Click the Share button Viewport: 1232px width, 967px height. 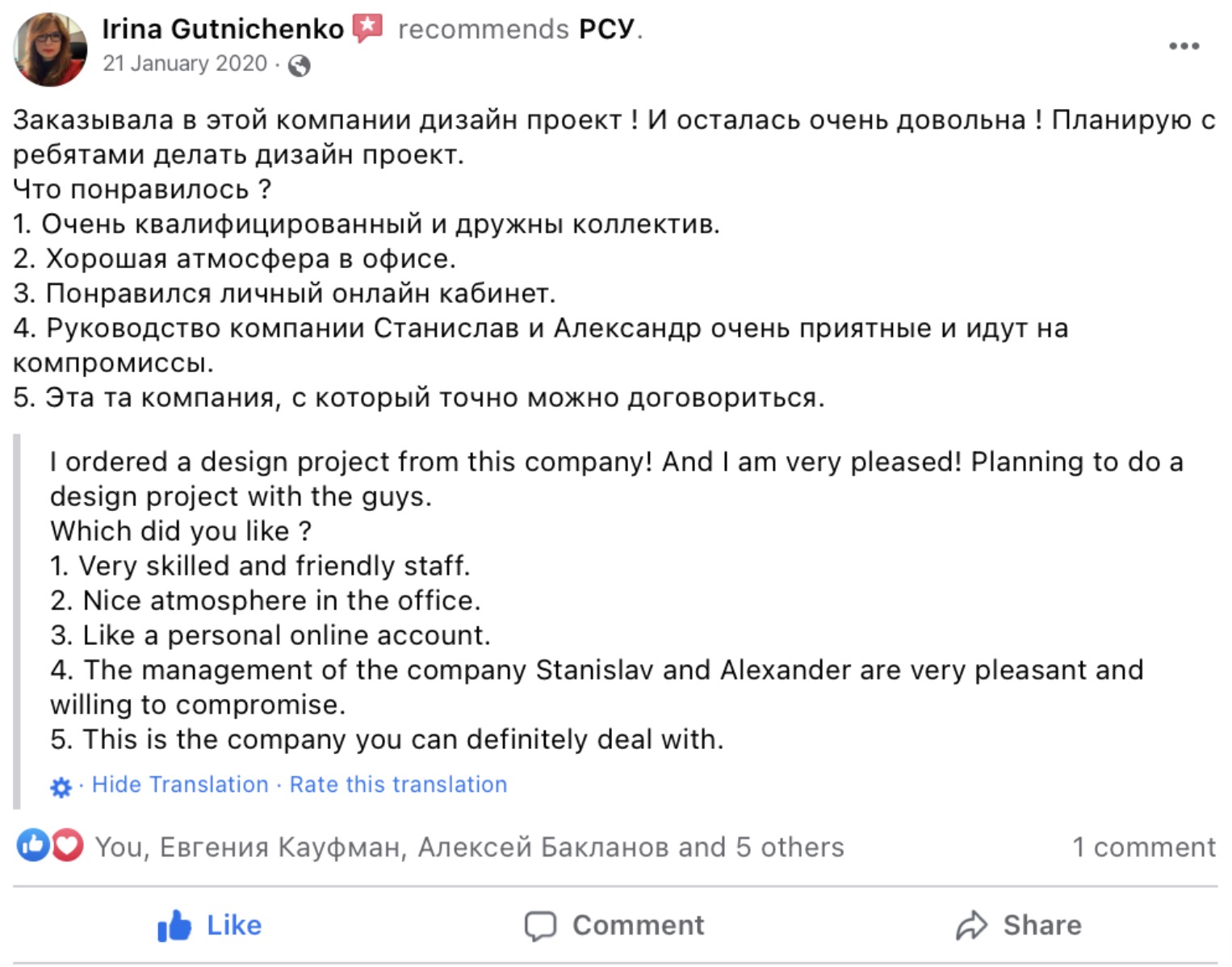coord(1018,925)
